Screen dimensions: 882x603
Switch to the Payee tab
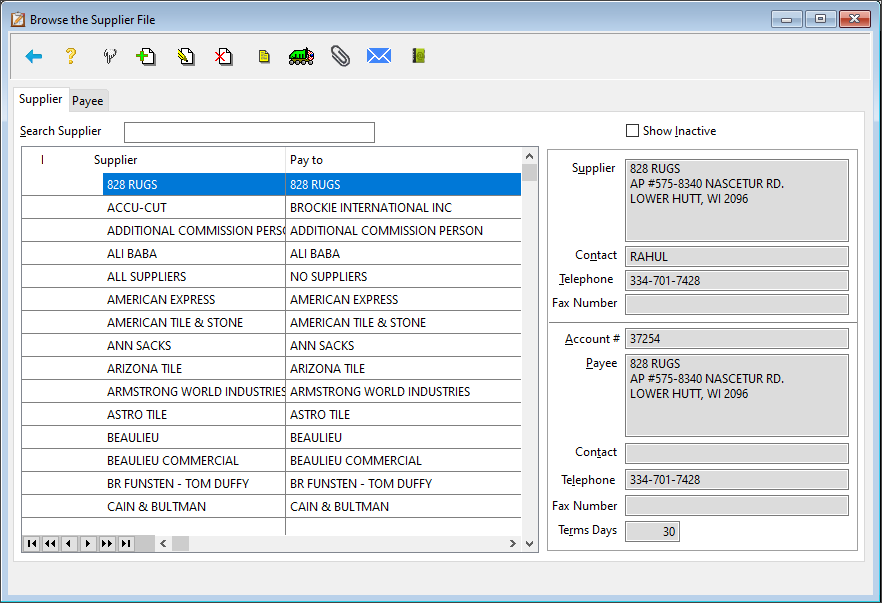coord(88,101)
